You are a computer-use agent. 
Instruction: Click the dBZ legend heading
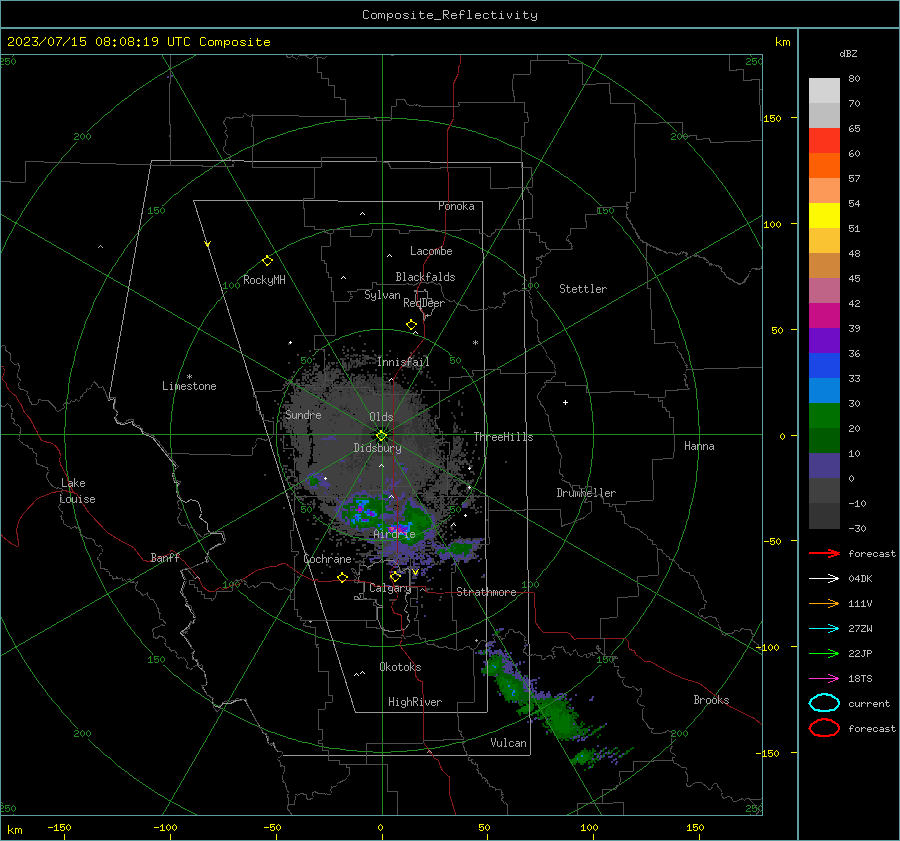click(848, 53)
